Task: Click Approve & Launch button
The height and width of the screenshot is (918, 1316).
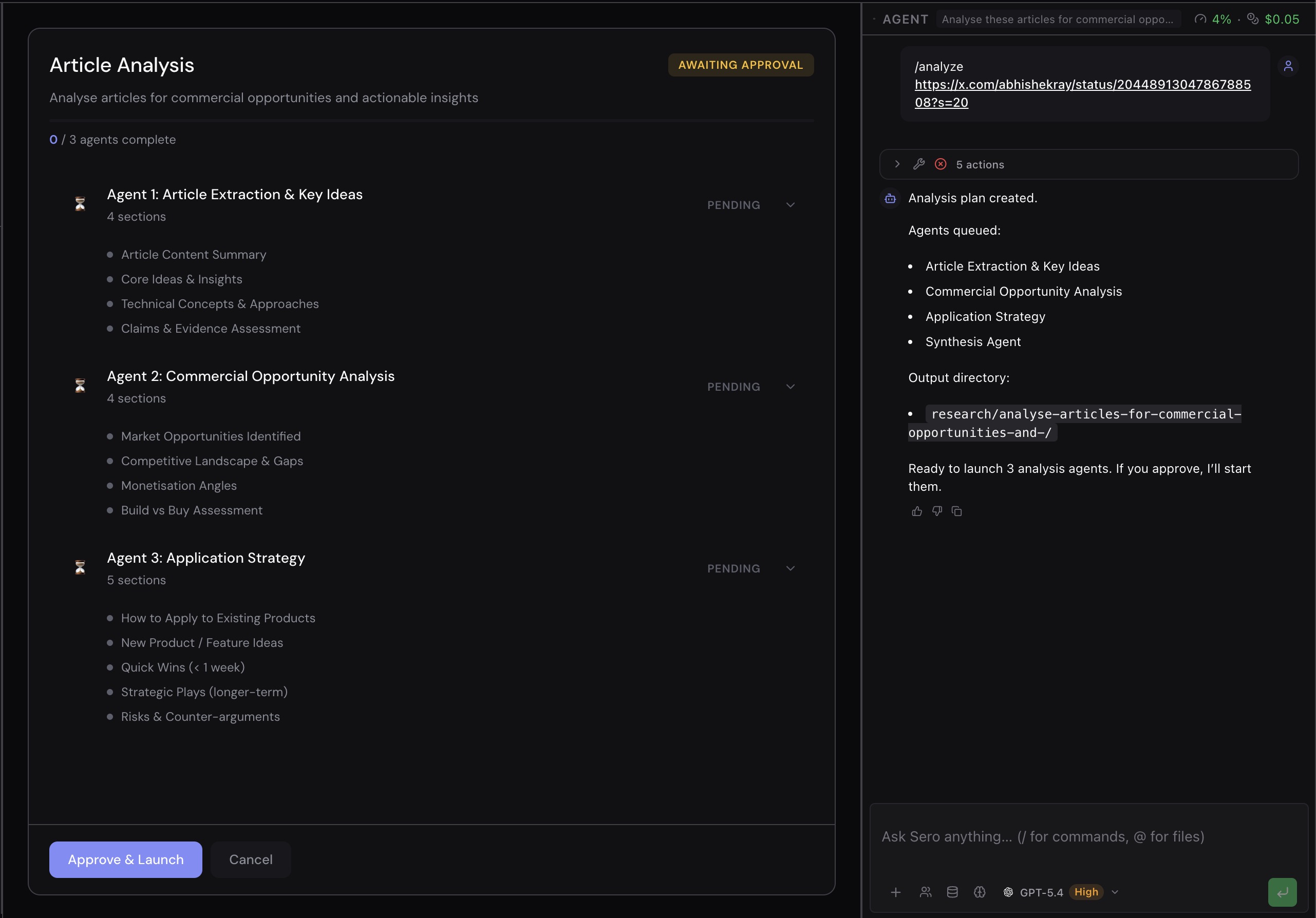Action: (125, 859)
